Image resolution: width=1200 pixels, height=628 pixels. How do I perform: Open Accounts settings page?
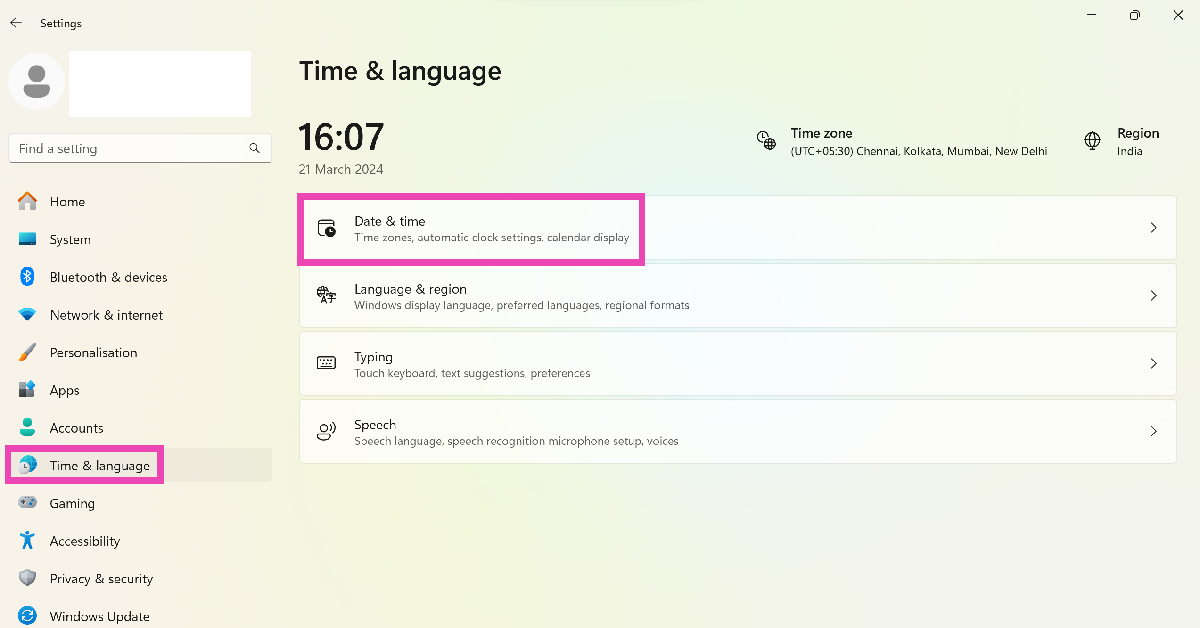pos(139,428)
